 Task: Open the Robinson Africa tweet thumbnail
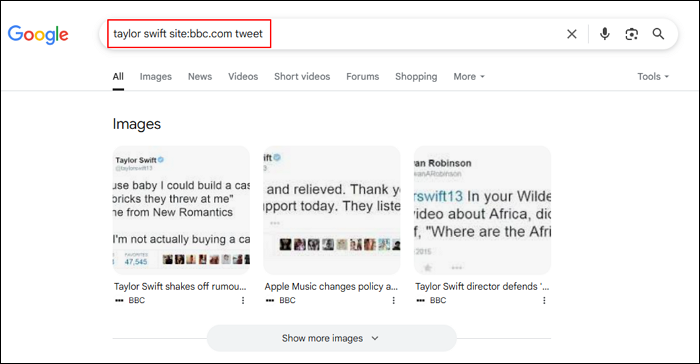[482, 210]
